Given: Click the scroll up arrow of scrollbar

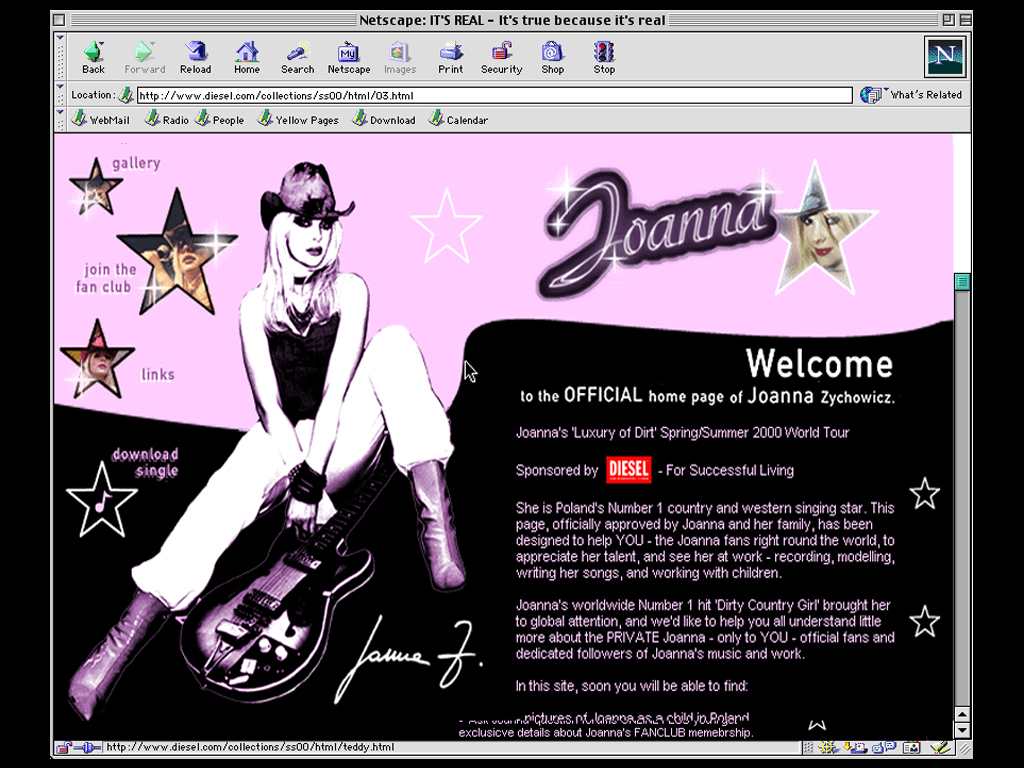Looking at the screenshot, I should [961, 714].
